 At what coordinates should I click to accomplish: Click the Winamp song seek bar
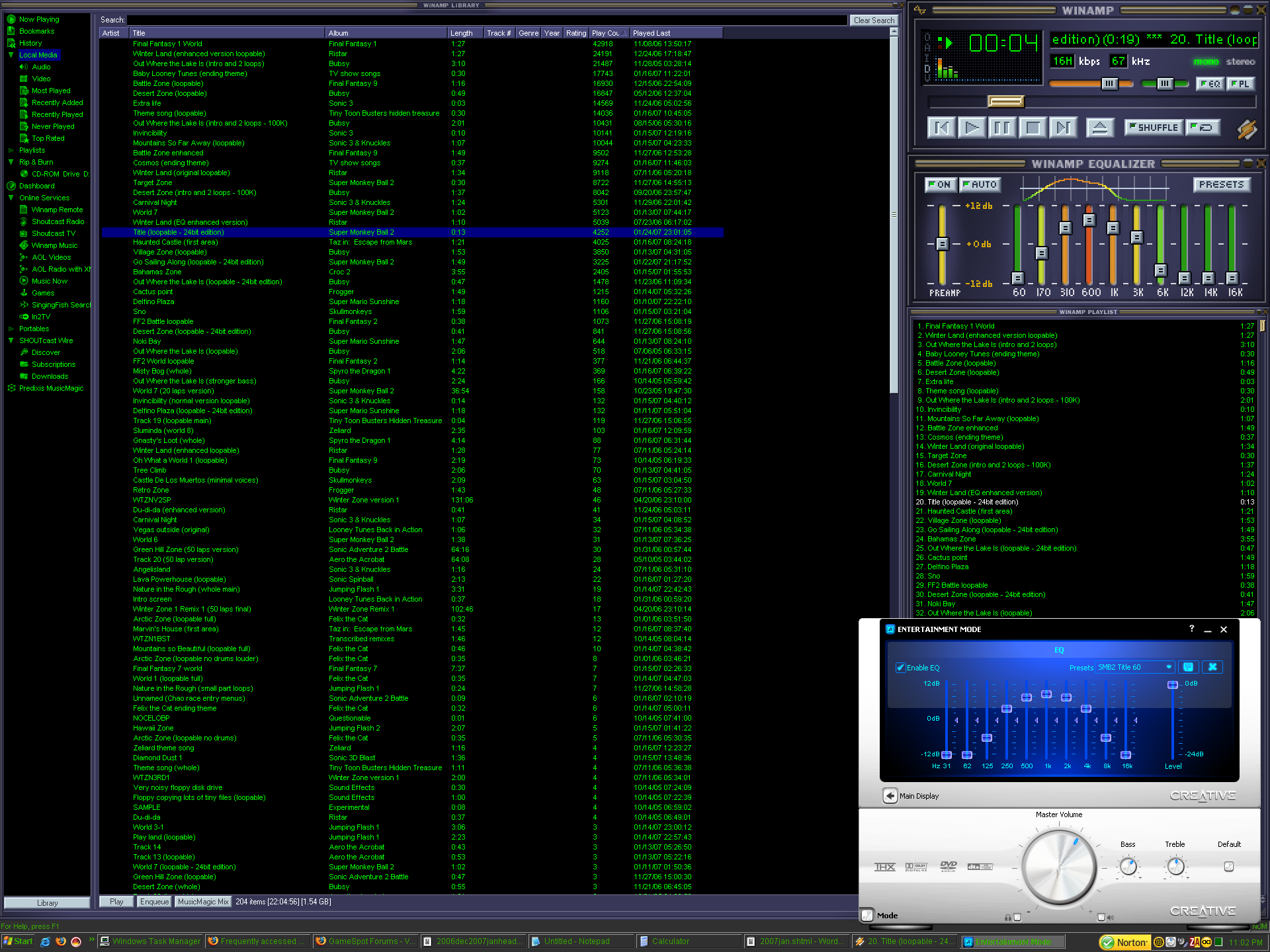pos(1091,101)
